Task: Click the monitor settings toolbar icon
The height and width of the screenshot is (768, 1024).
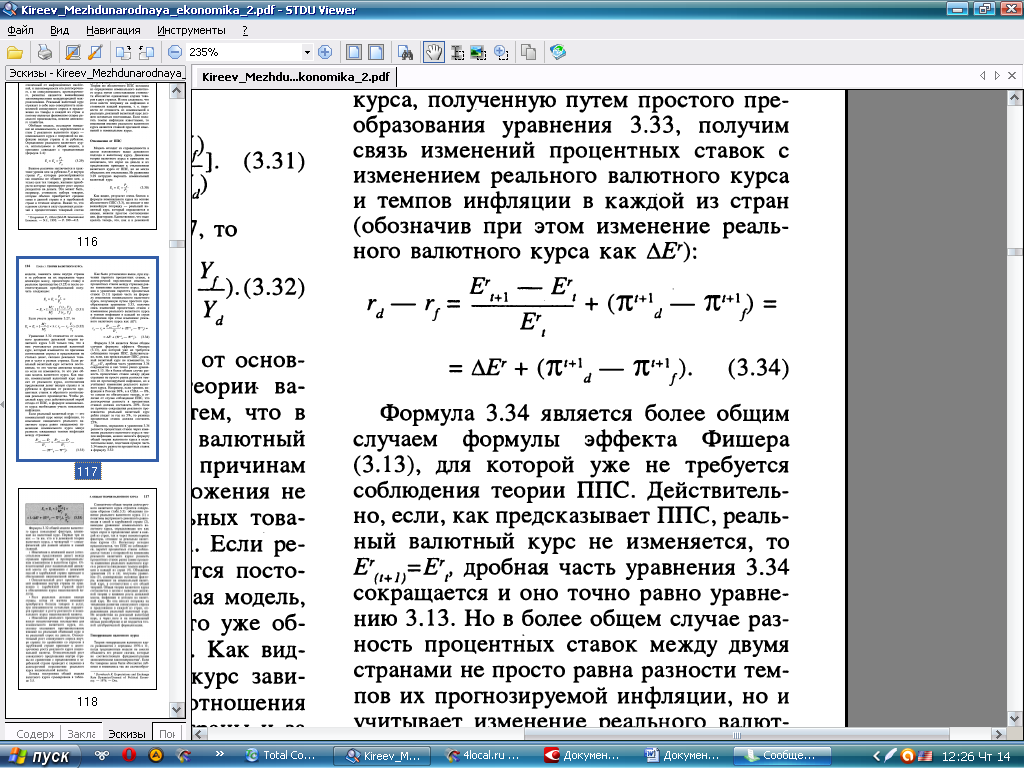Action: tap(73, 52)
